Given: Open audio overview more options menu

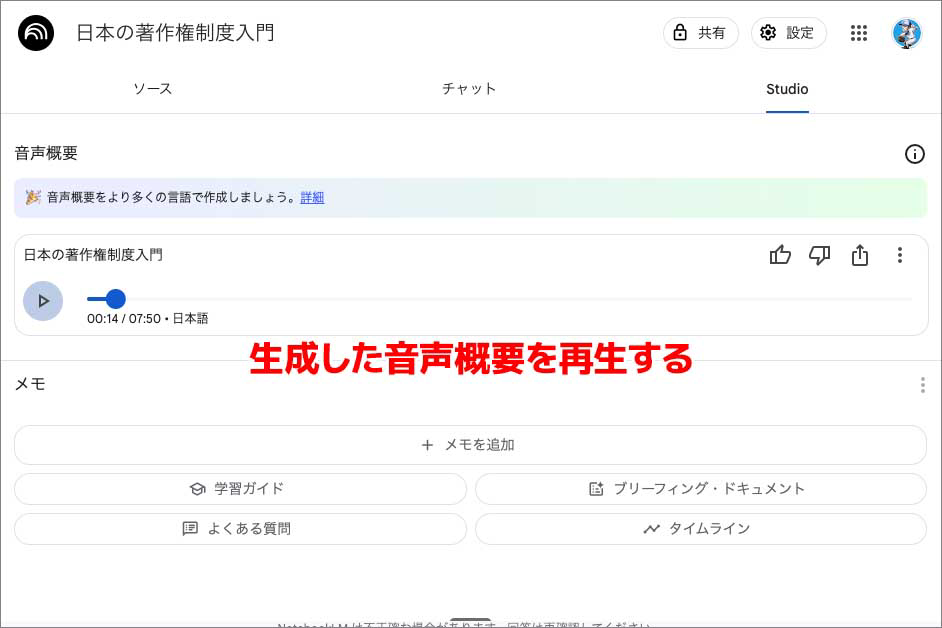Looking at the screenshot, I should (899, 255).
